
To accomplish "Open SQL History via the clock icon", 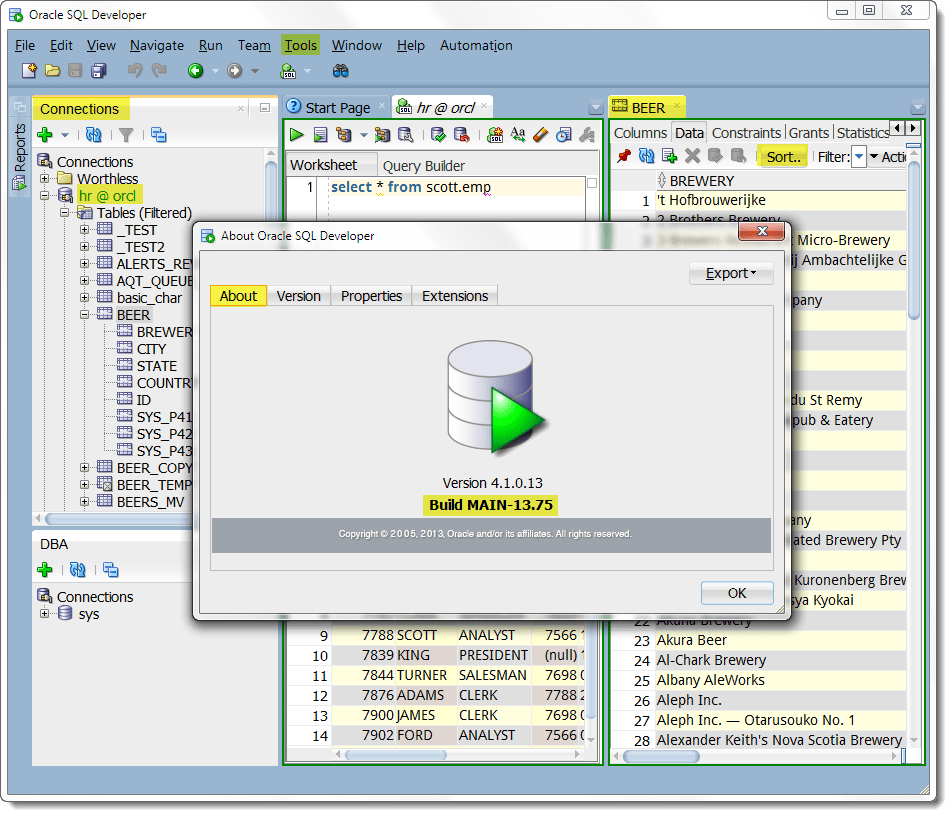I will 562,134.
